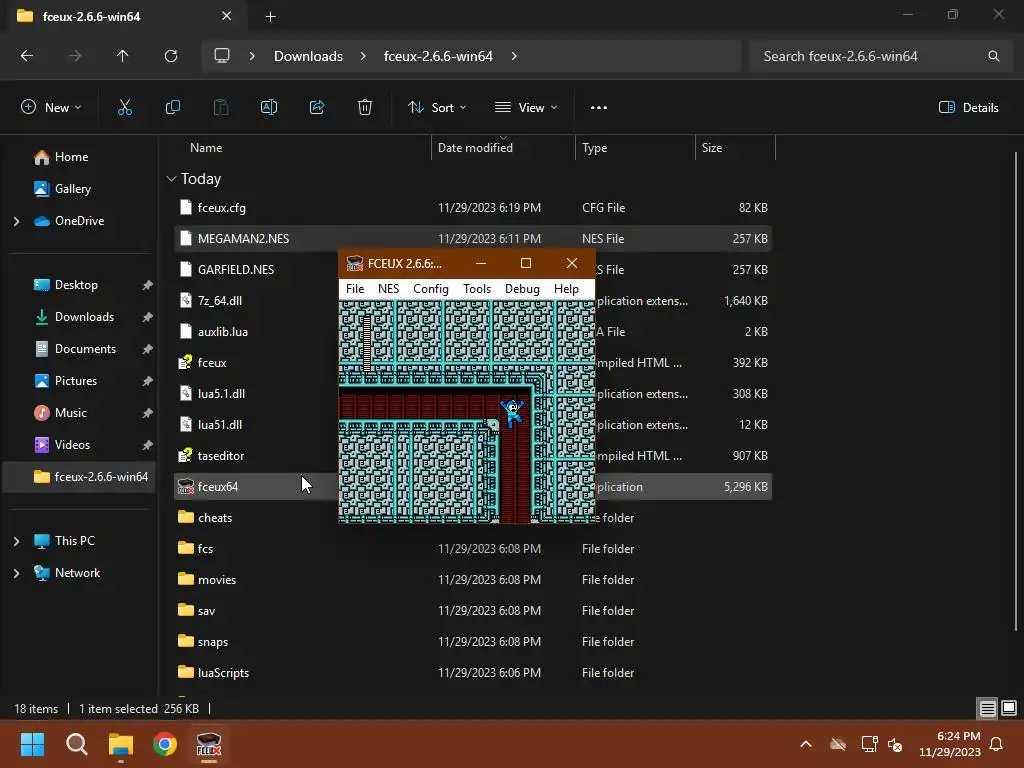Toggle the Details pane button

(968, 108)
